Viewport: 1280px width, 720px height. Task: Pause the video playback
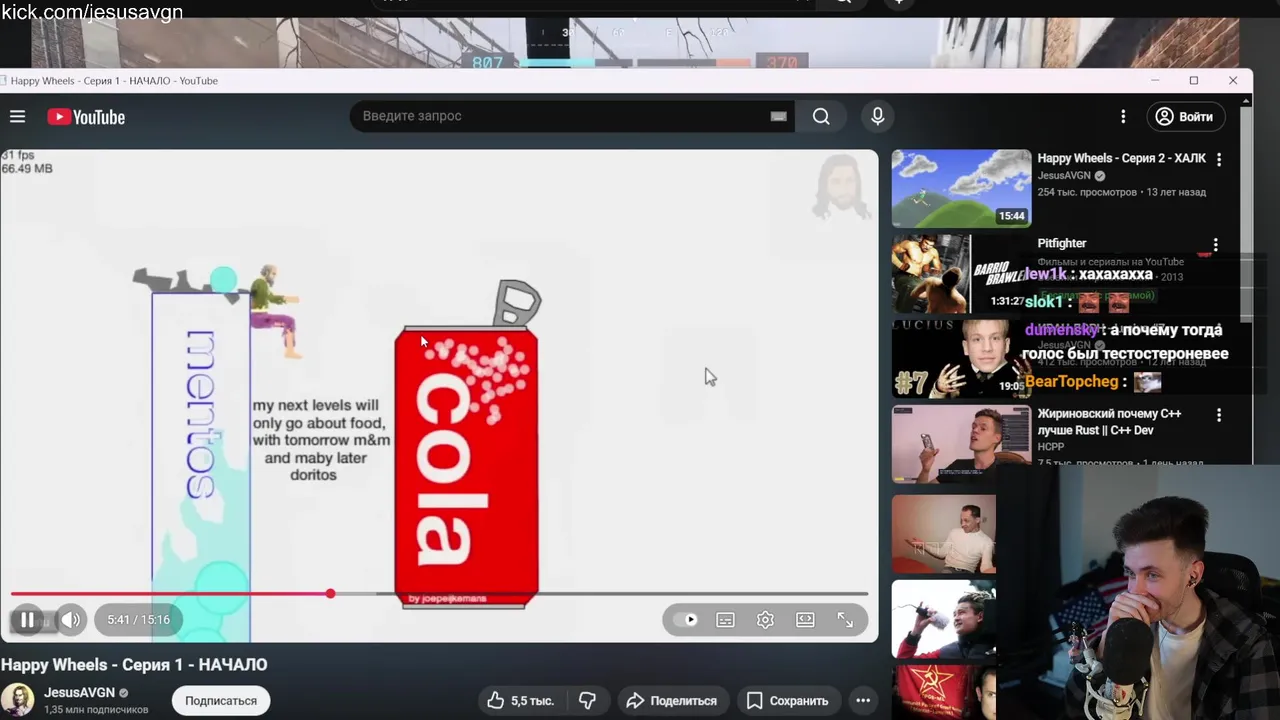(x=28, y=620)
